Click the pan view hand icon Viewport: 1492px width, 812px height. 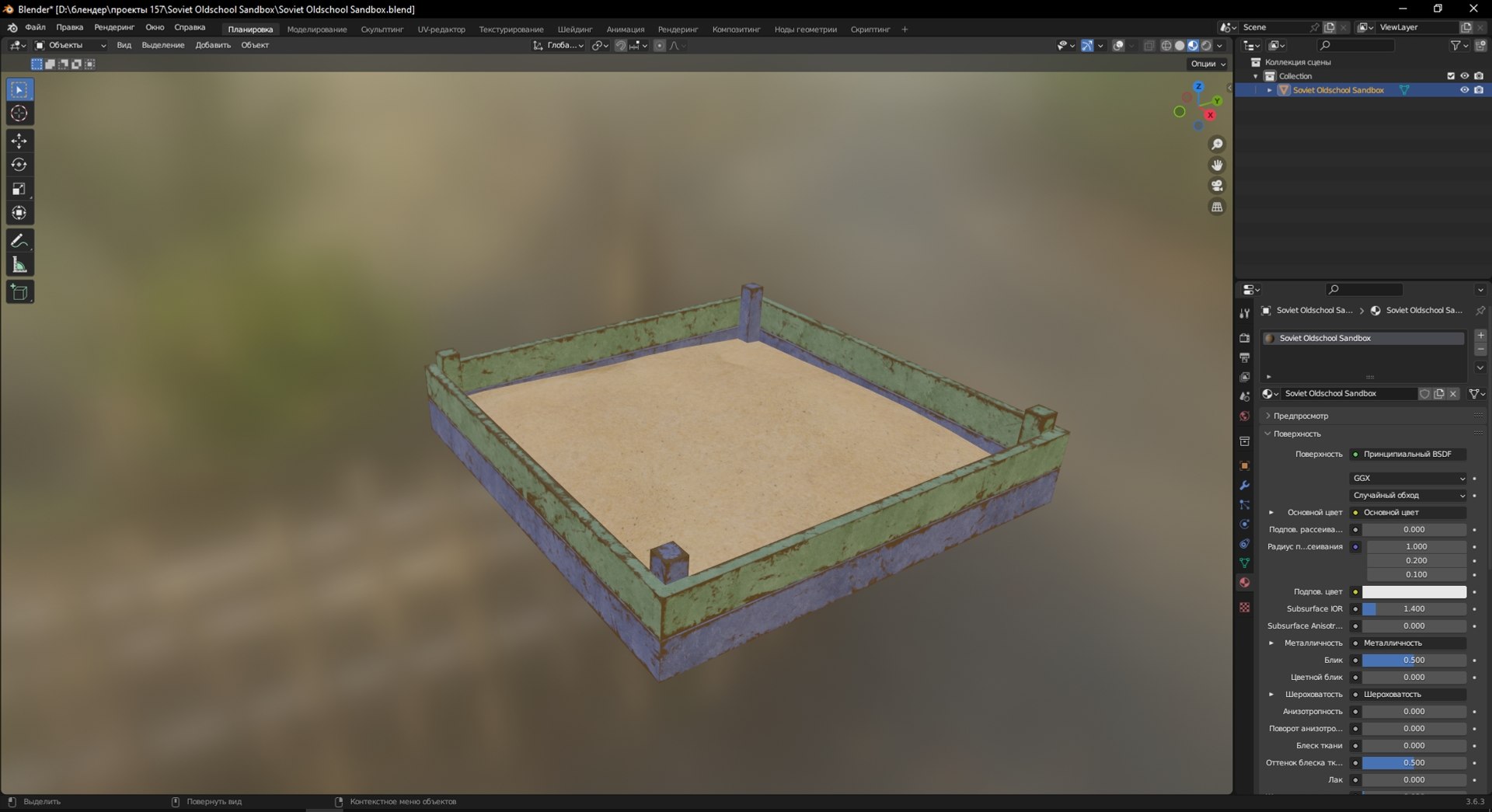1217,165
